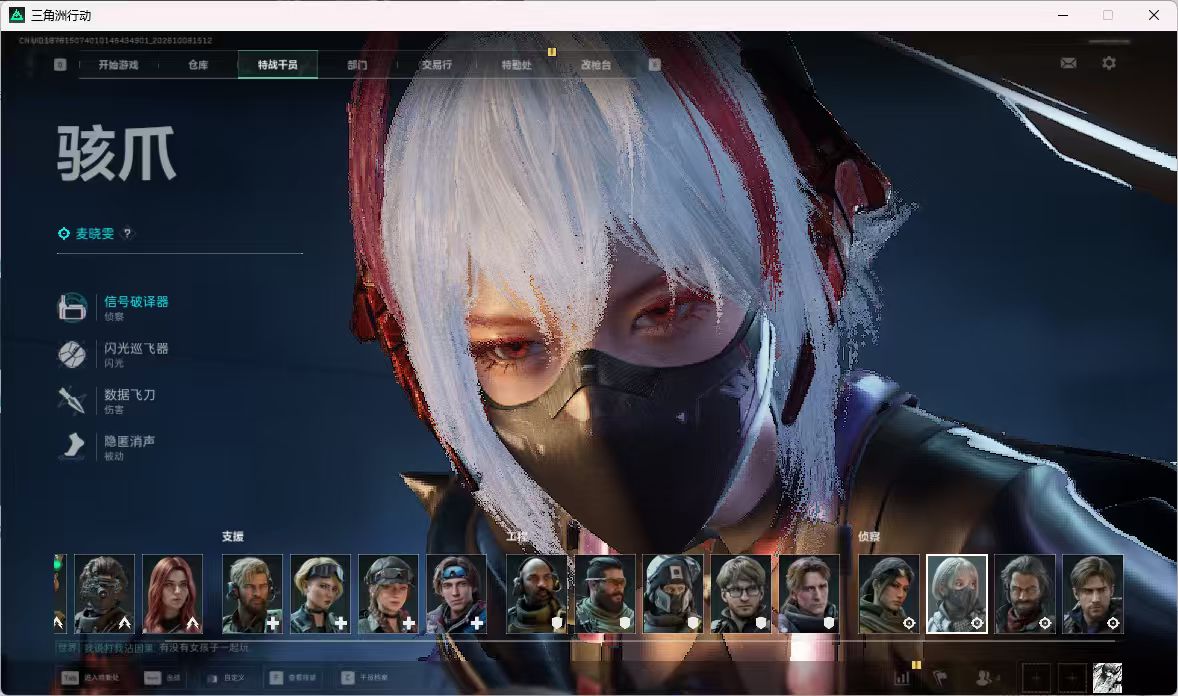Select the 数据飞刀 knife skill icon
This screenshot has width=1178, height=696.
(72, 400)
